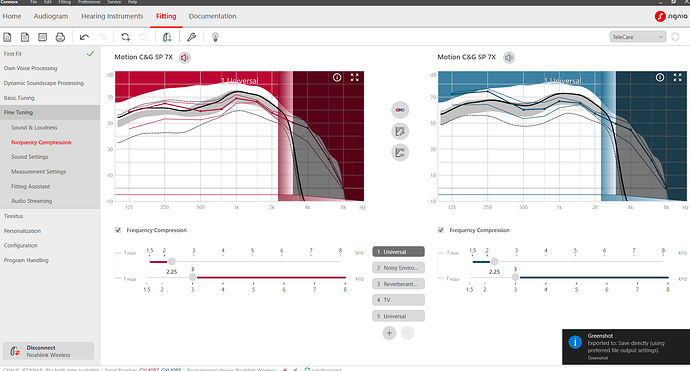Mute the right blue hearing instrument speaker
The width and height of the screenshot is (690, 371).
pos(509,58)
